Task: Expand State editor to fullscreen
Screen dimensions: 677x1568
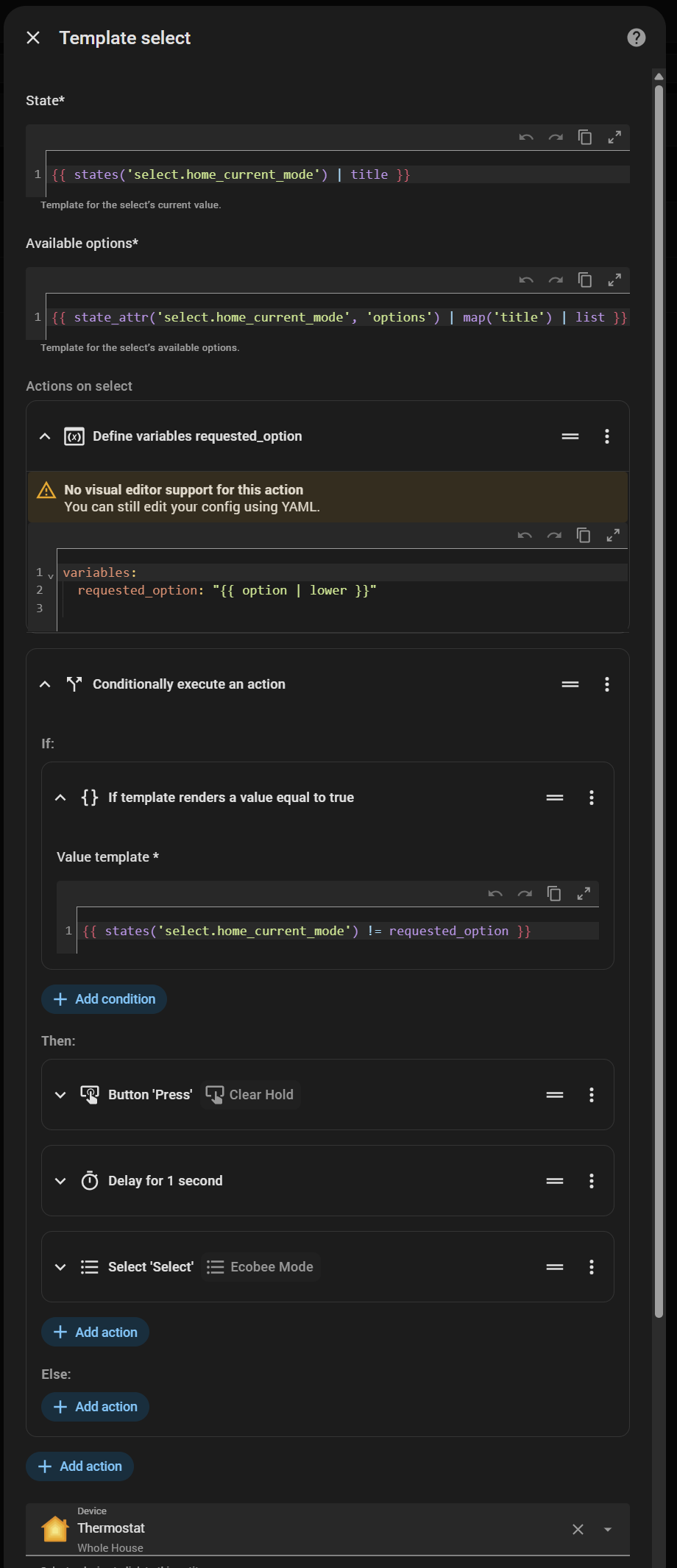Action: point(614,137)
